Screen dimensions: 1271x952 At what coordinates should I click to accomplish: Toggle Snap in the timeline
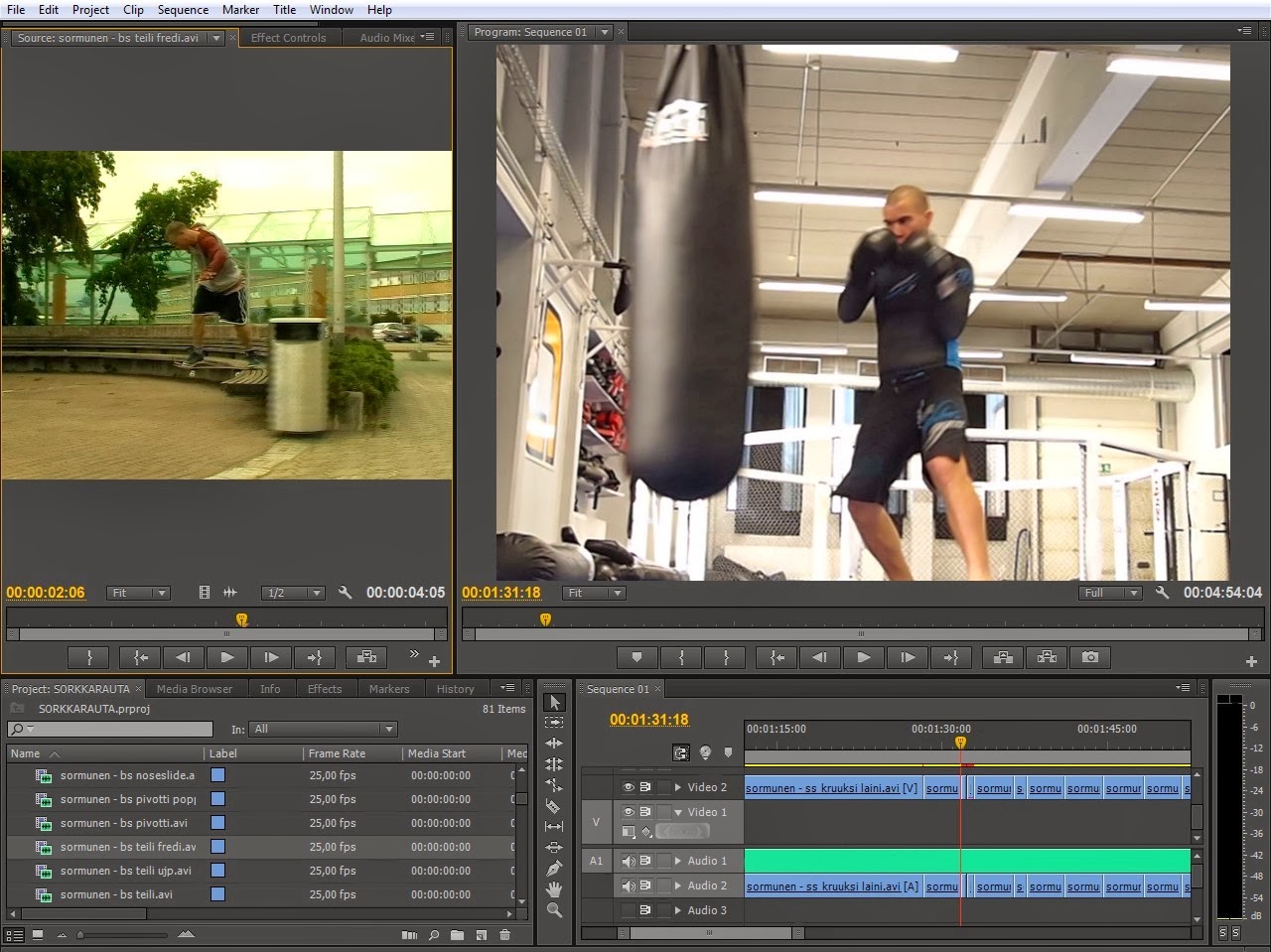pyautogui.click(x=680, y=752)
